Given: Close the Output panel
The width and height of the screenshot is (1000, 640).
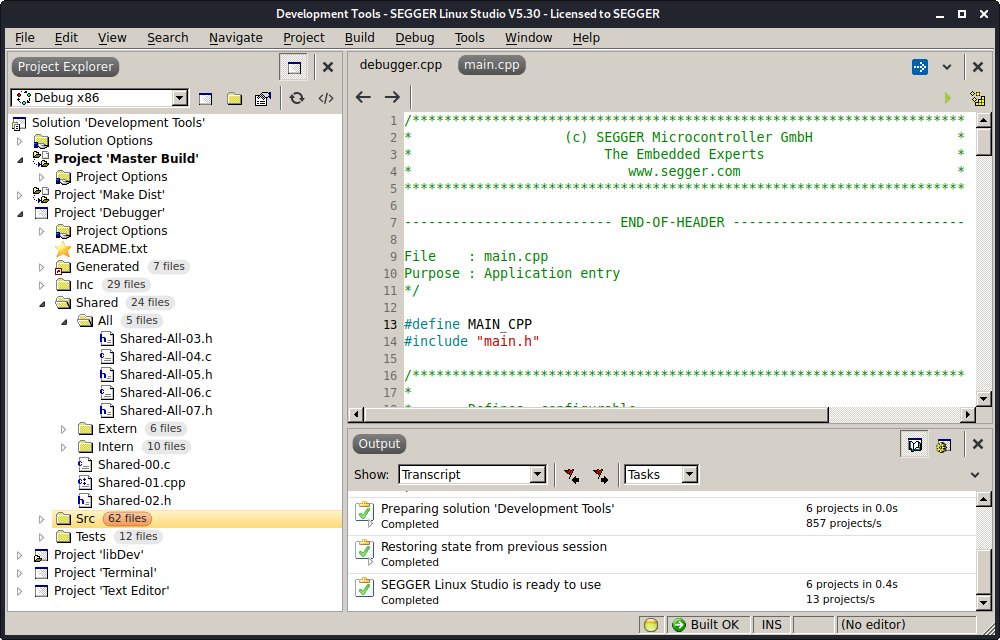Looking at the screenshot, I should pyautogui.click(x=978, y=444).
